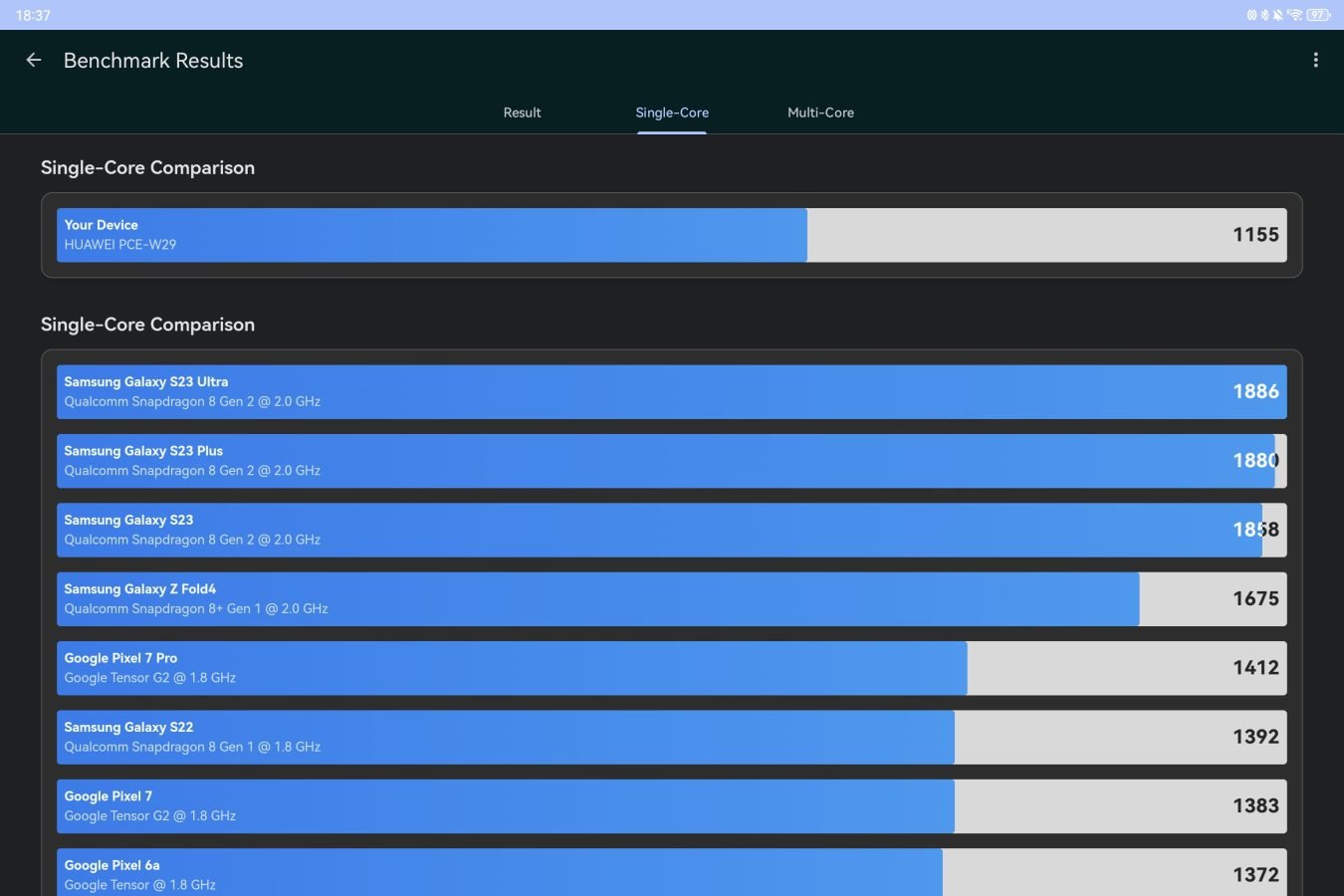
Task: Tap the 1675 score value
Action: [x=1255, y=598]
